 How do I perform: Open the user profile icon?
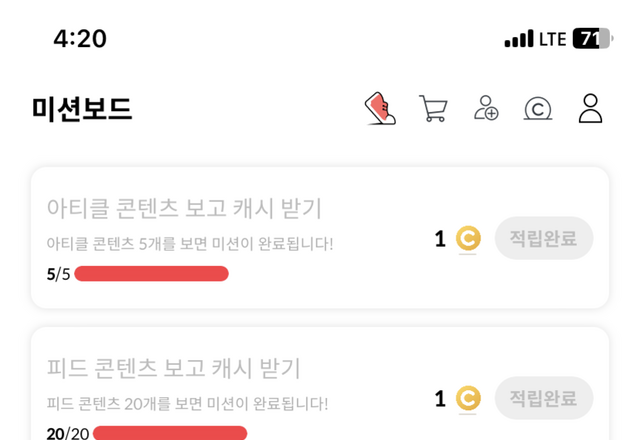coord(591,108)
